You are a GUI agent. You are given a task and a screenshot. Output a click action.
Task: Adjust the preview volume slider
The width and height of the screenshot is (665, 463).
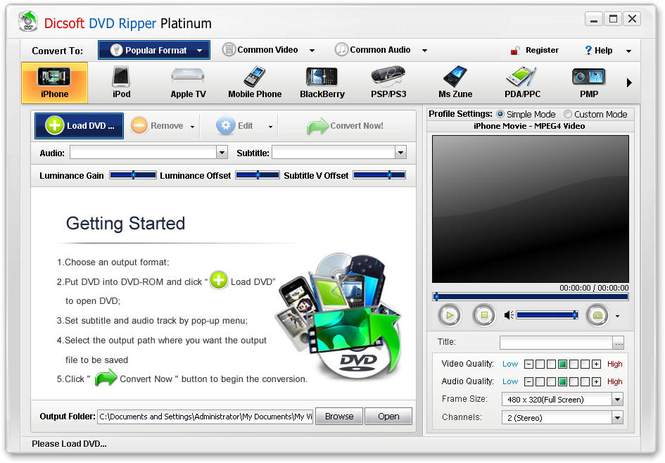click(x=547, y=315)
